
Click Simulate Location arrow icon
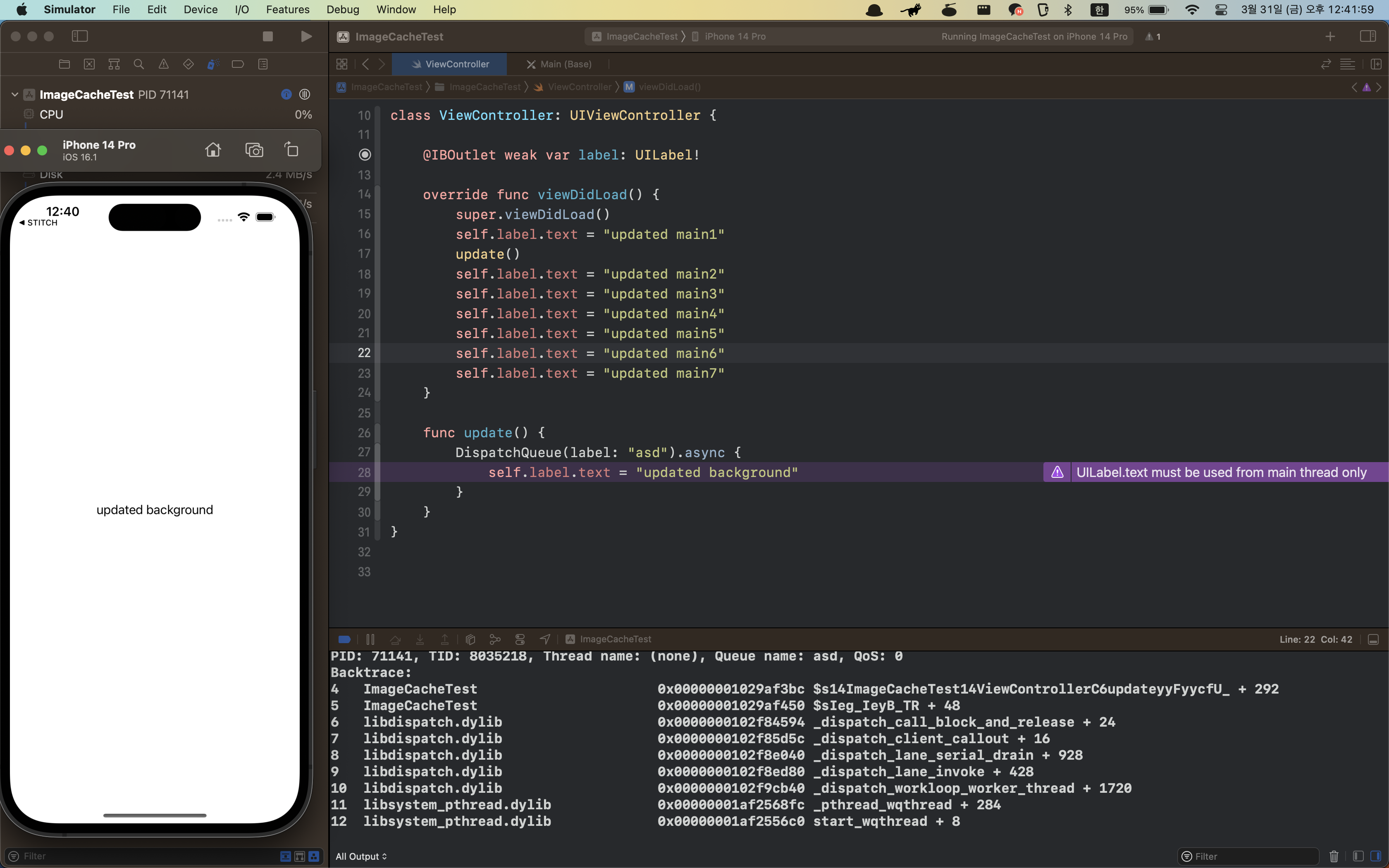tap(545, 639)
